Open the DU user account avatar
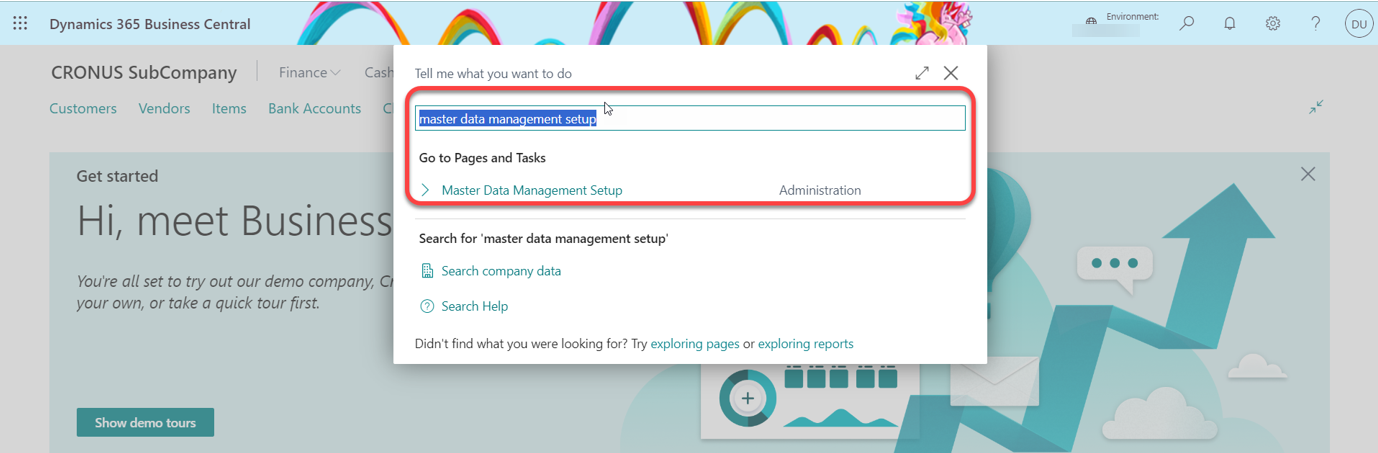The width and height of the screenshot is (1378, 453). tap(1359, 24)
